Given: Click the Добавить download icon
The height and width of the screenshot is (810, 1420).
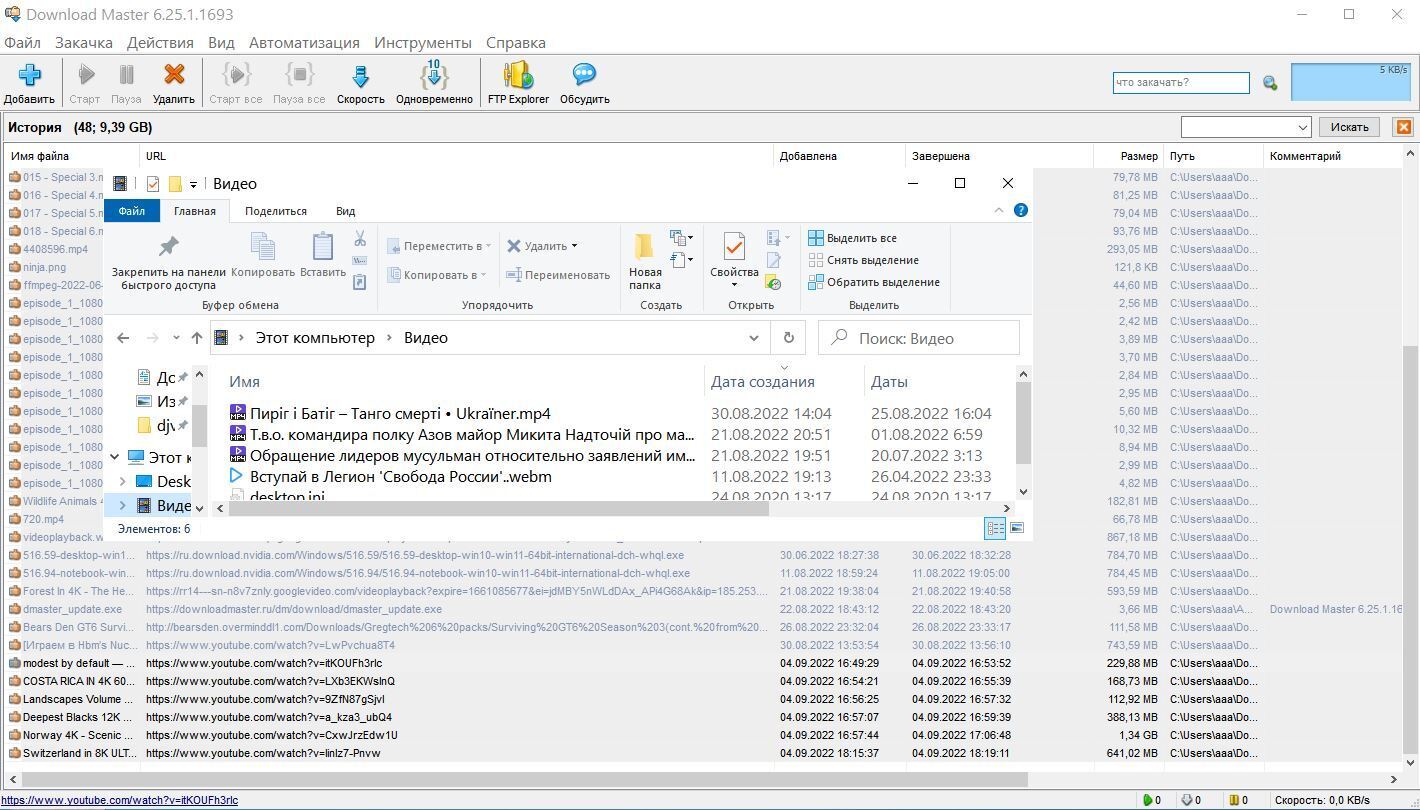Looking at the screenshot, I should coord(29,76).
